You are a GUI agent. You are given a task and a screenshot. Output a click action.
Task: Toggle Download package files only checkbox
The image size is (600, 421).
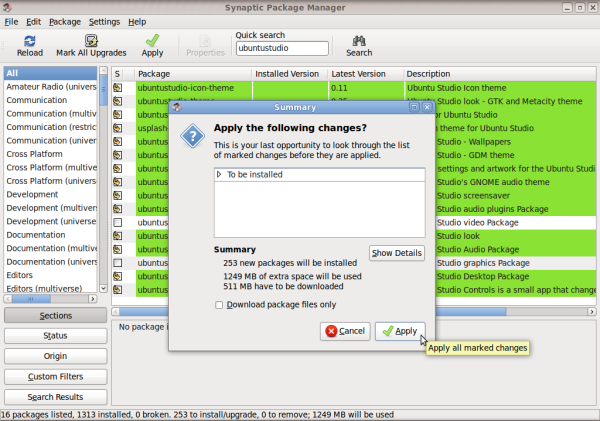[x=219, y=305]
